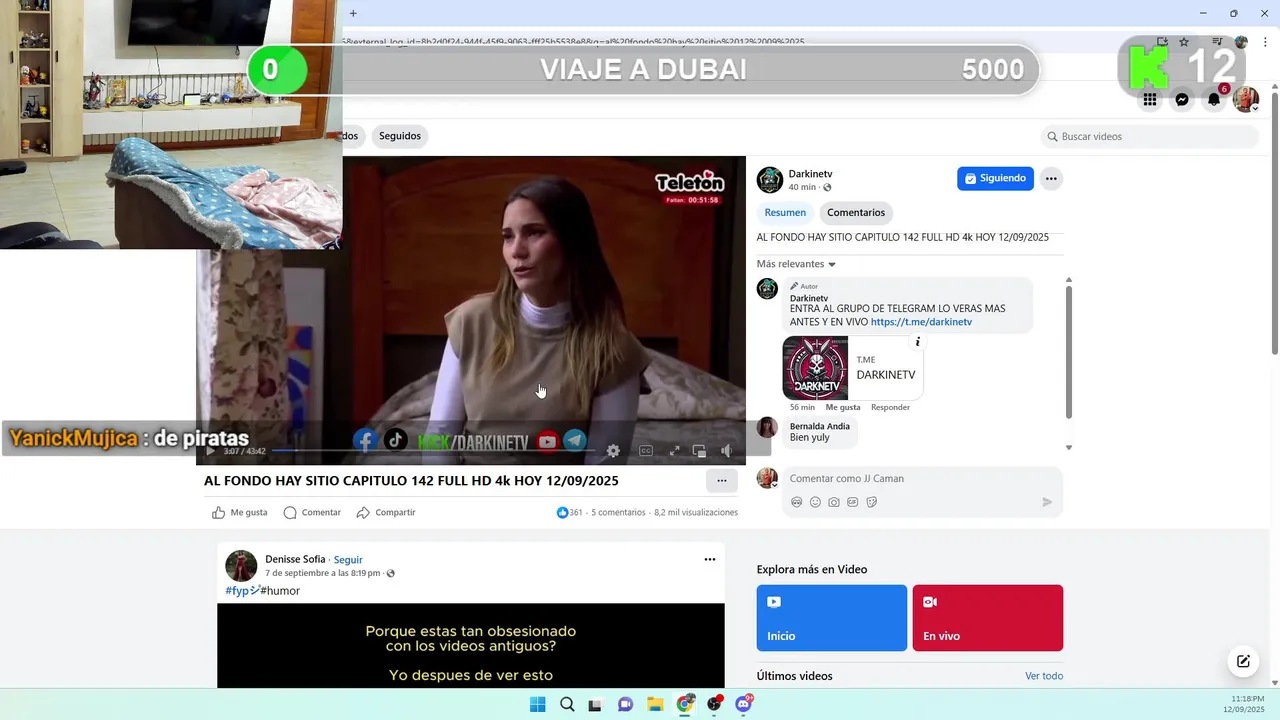Open the 5 comentarios link
Screen dimensions: 1280x720
(x=618, y=512)
